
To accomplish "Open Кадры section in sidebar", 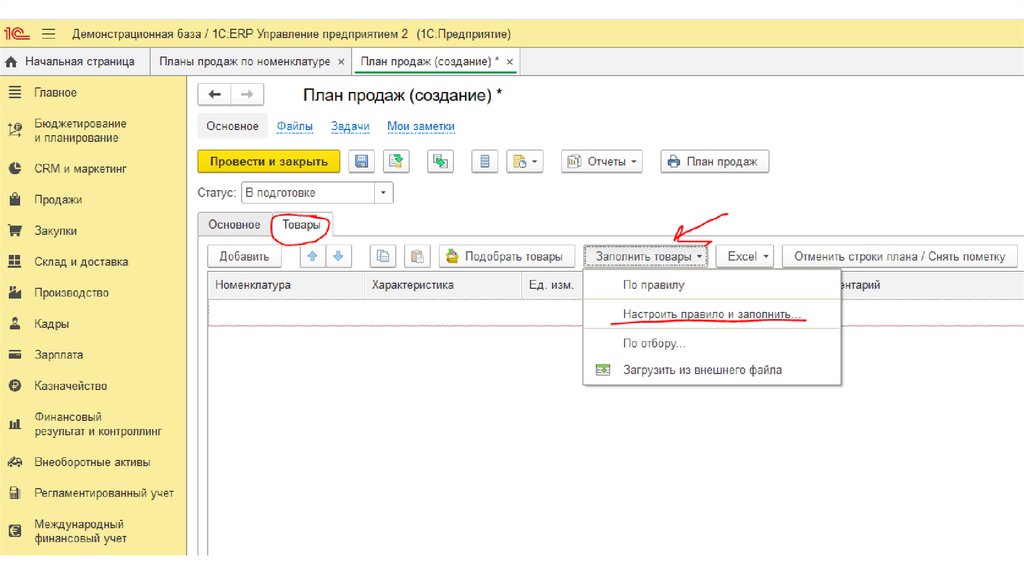I will (x=51, y=324).
